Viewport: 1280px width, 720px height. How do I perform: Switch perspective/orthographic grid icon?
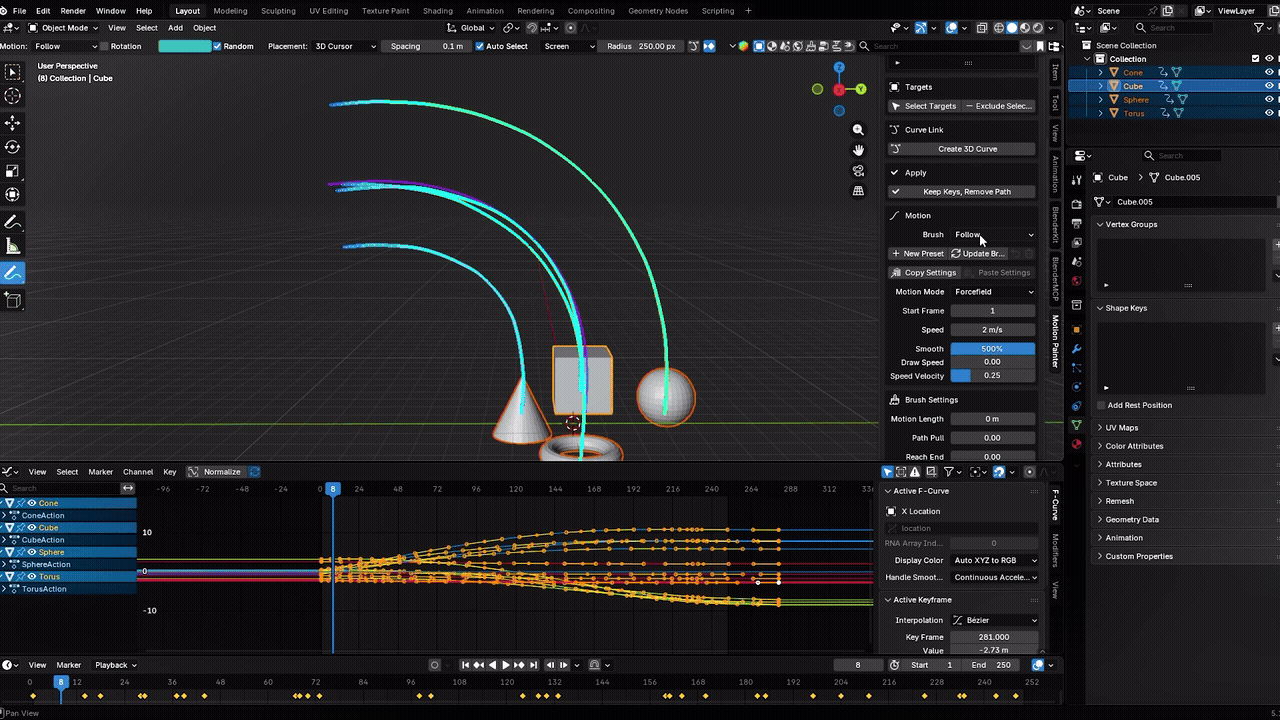tap(858, 190)
